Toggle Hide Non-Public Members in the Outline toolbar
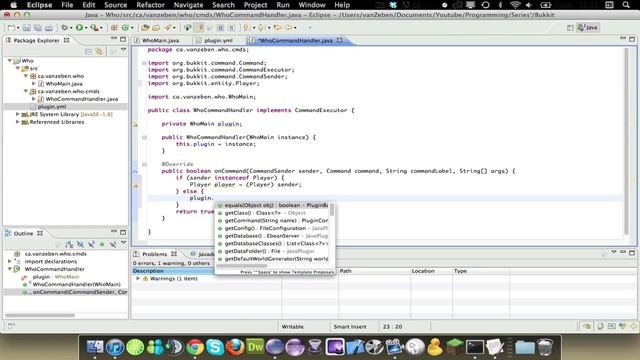The image size is (640, 360). tap(102, 244)
